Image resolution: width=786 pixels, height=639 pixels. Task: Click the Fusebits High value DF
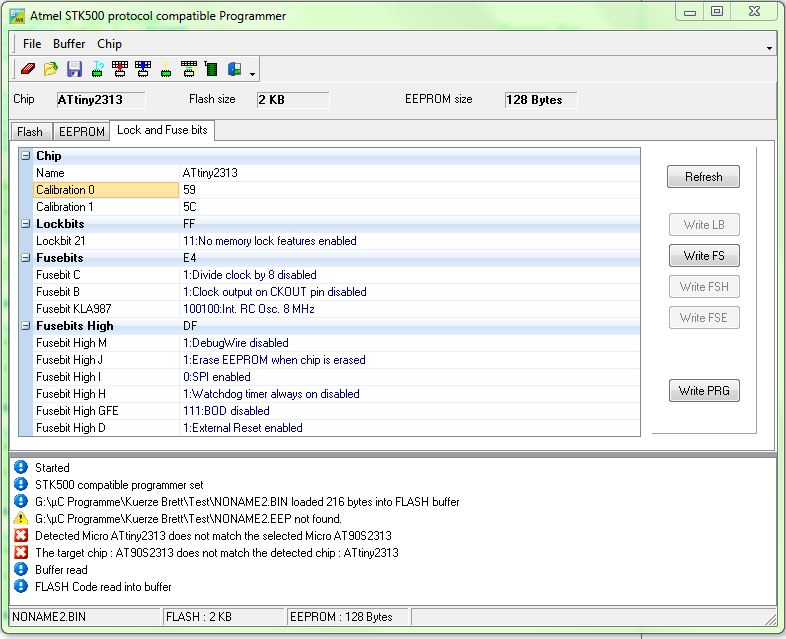(190, 326)
